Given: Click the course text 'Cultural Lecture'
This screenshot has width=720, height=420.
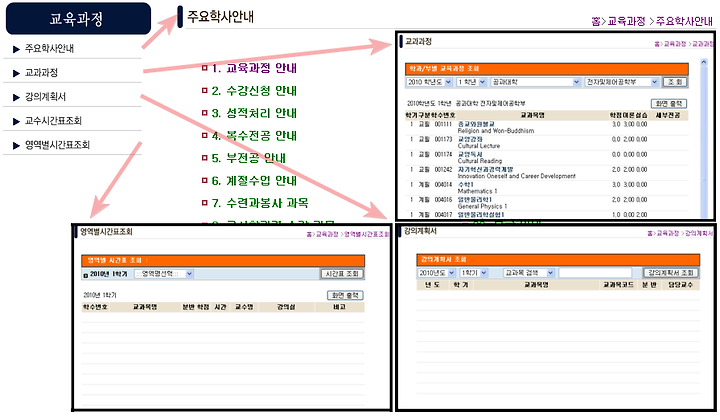Looking at the screenshot, I should point(478,146).
